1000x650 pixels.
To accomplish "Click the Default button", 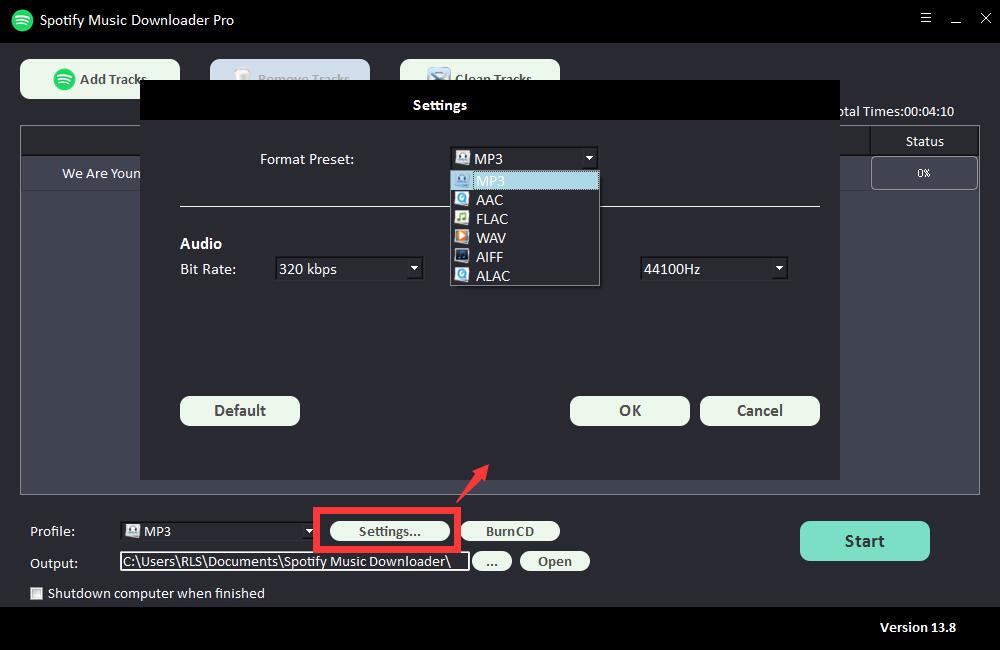I will click(240, 410).
